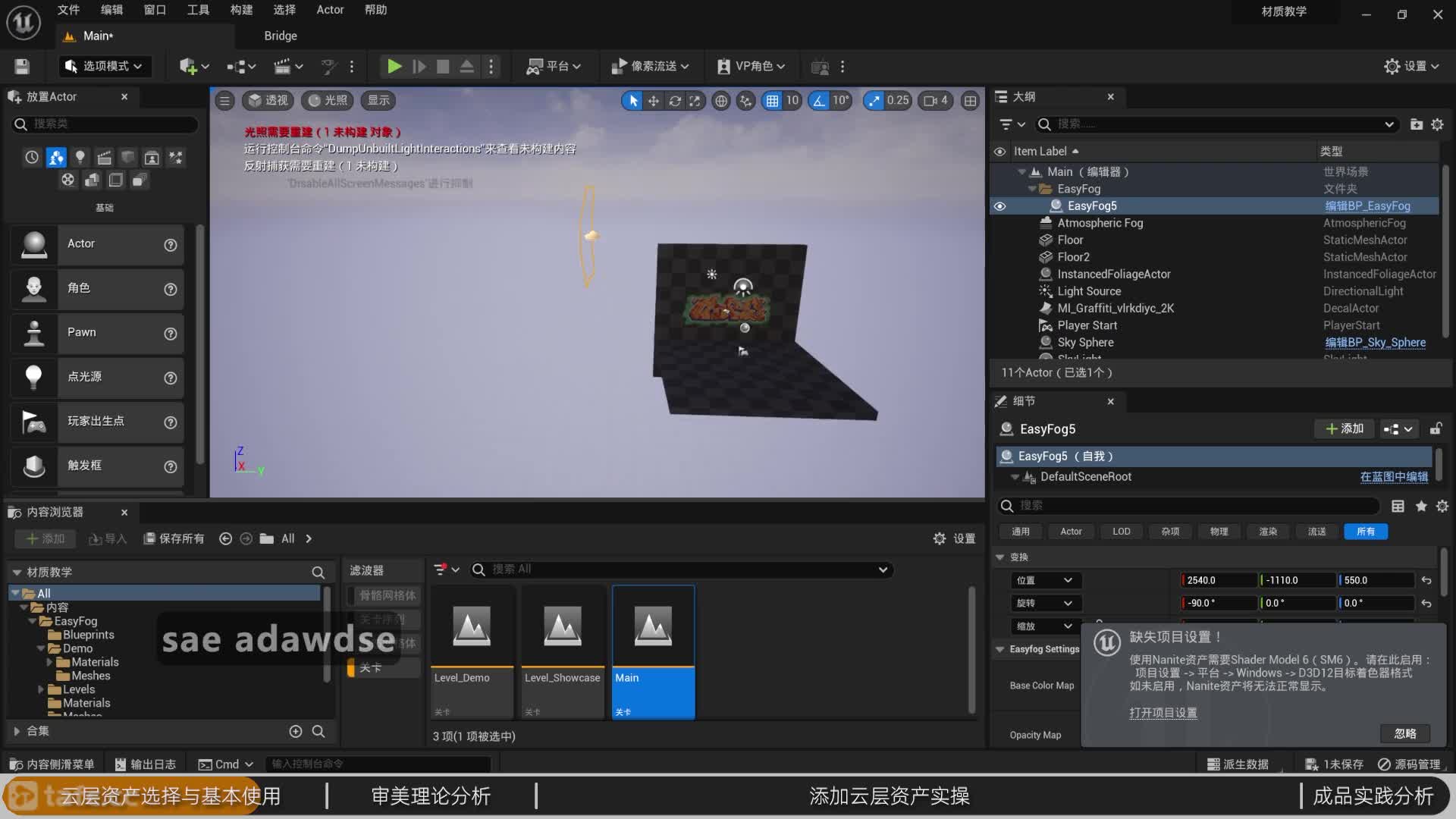Open the Platforms dropdown
The height and width of the screenshot is (819, 1456).
coord(554,67)
